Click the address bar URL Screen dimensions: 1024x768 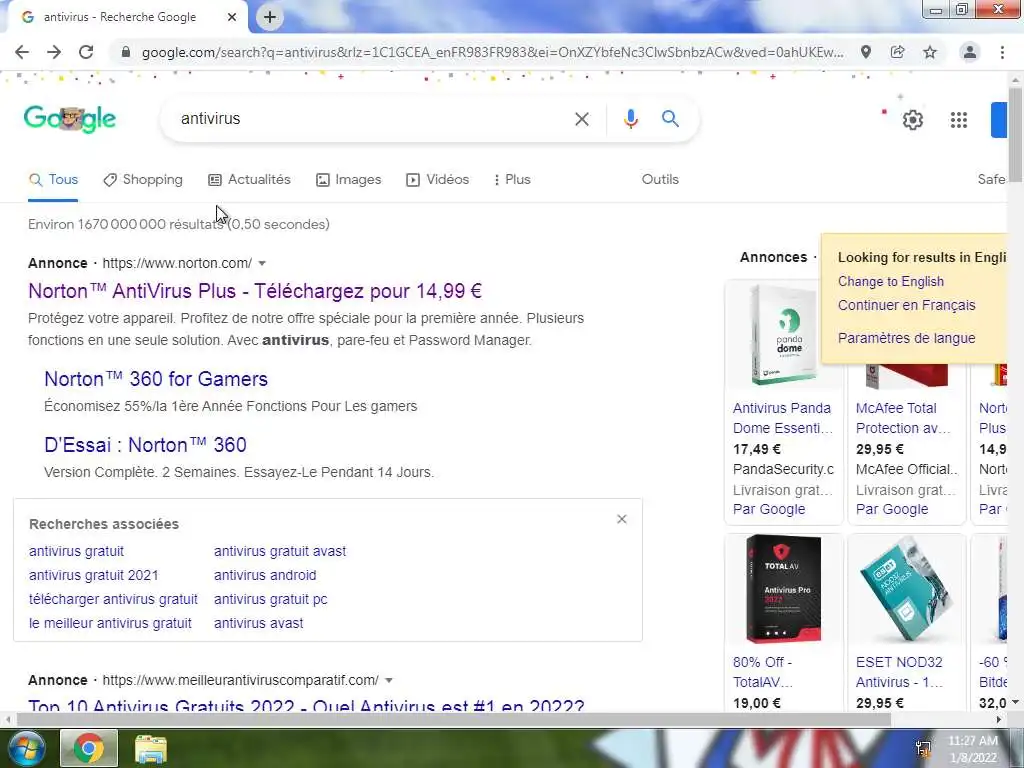point(492,52)
